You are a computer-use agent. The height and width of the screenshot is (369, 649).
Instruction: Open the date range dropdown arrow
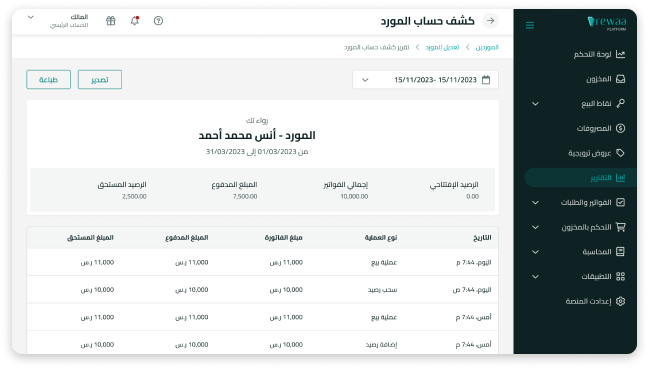click(365, 80)
